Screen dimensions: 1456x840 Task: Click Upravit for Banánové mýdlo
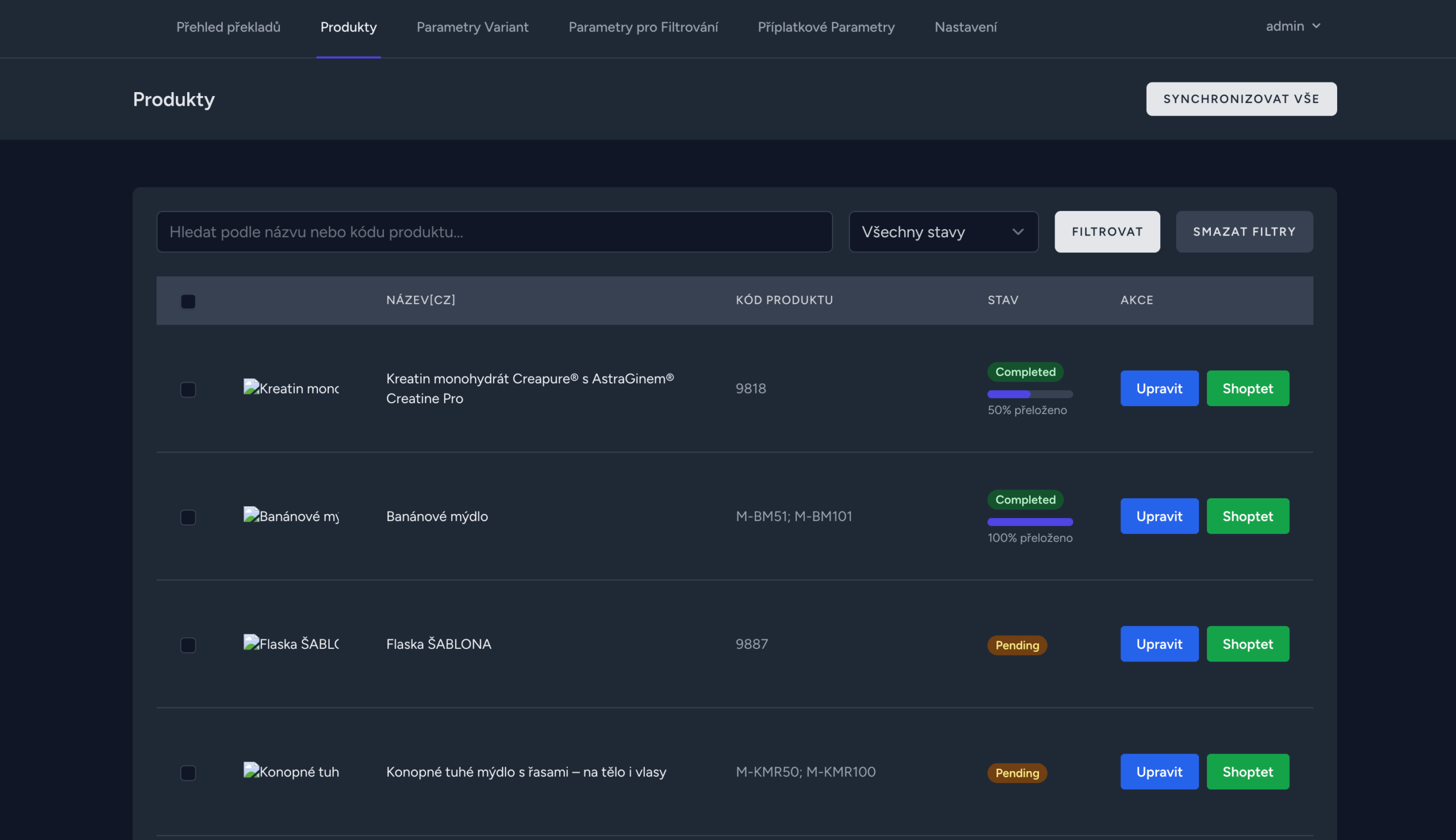click(x=1159, y=516)
